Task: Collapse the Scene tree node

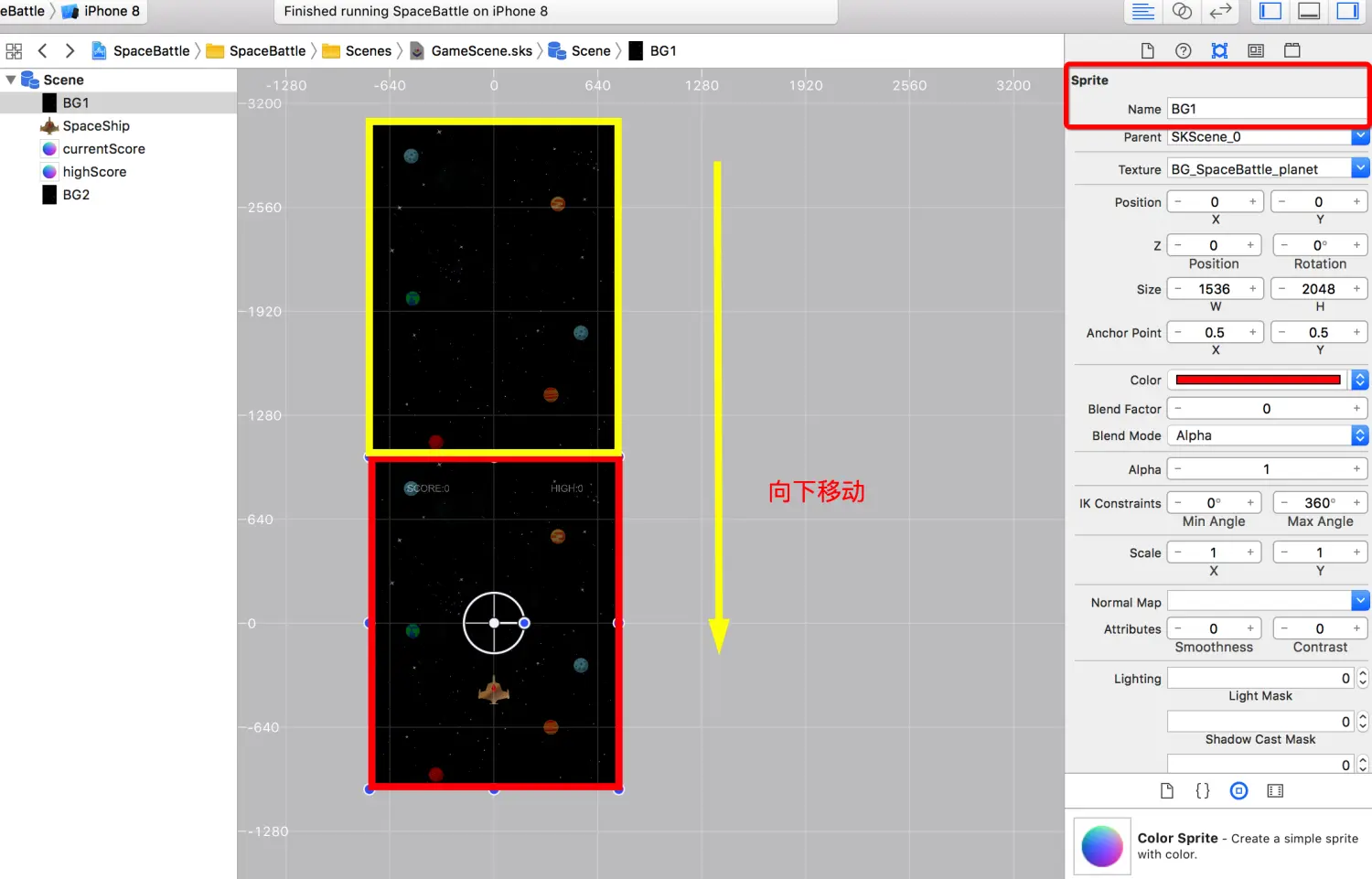Action: pyautogui.click(x=11, y=80)
